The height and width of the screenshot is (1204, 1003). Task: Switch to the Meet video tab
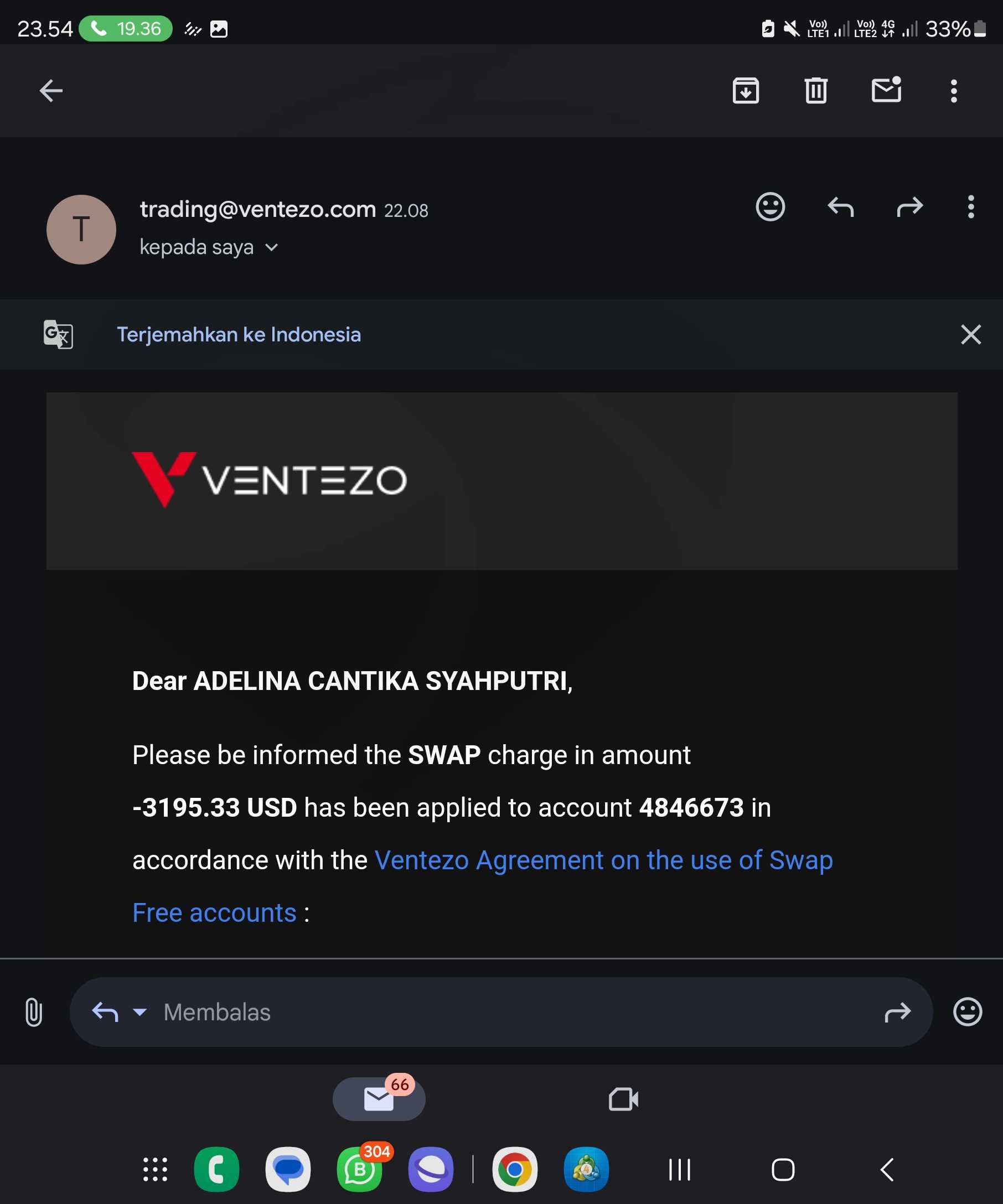point(623,1099)
